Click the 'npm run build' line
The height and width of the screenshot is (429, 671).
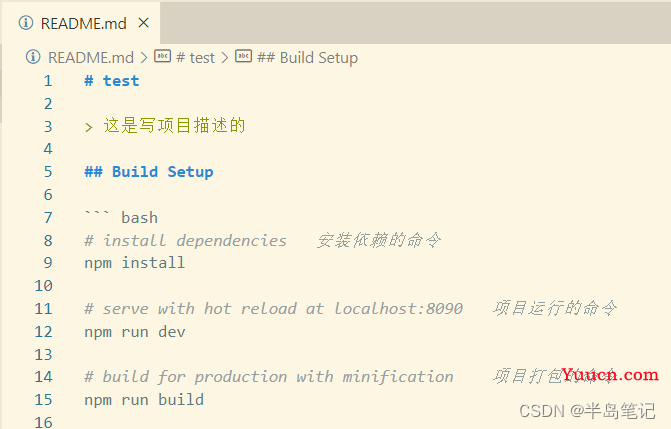tap(144, 400)
